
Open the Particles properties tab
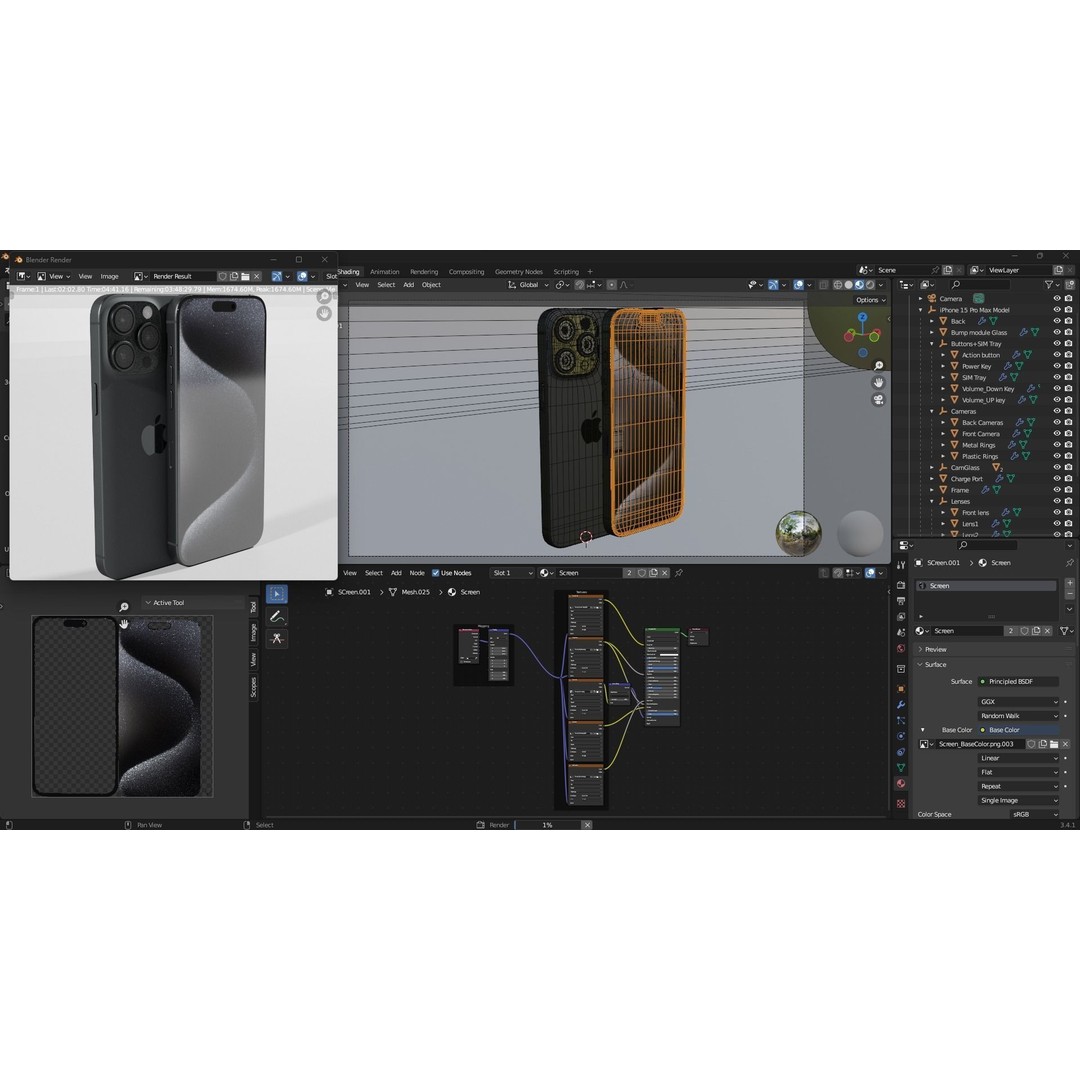point(901,720)
